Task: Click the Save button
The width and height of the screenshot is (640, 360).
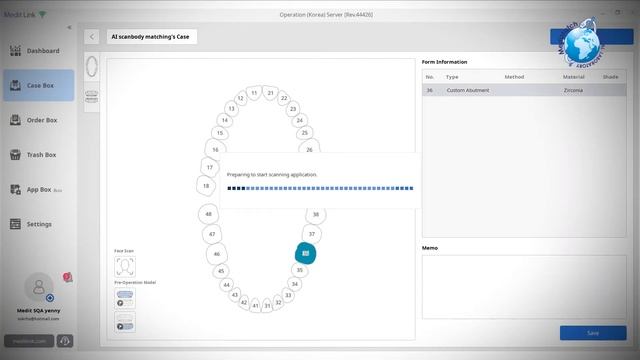Action: coord(593,333)
